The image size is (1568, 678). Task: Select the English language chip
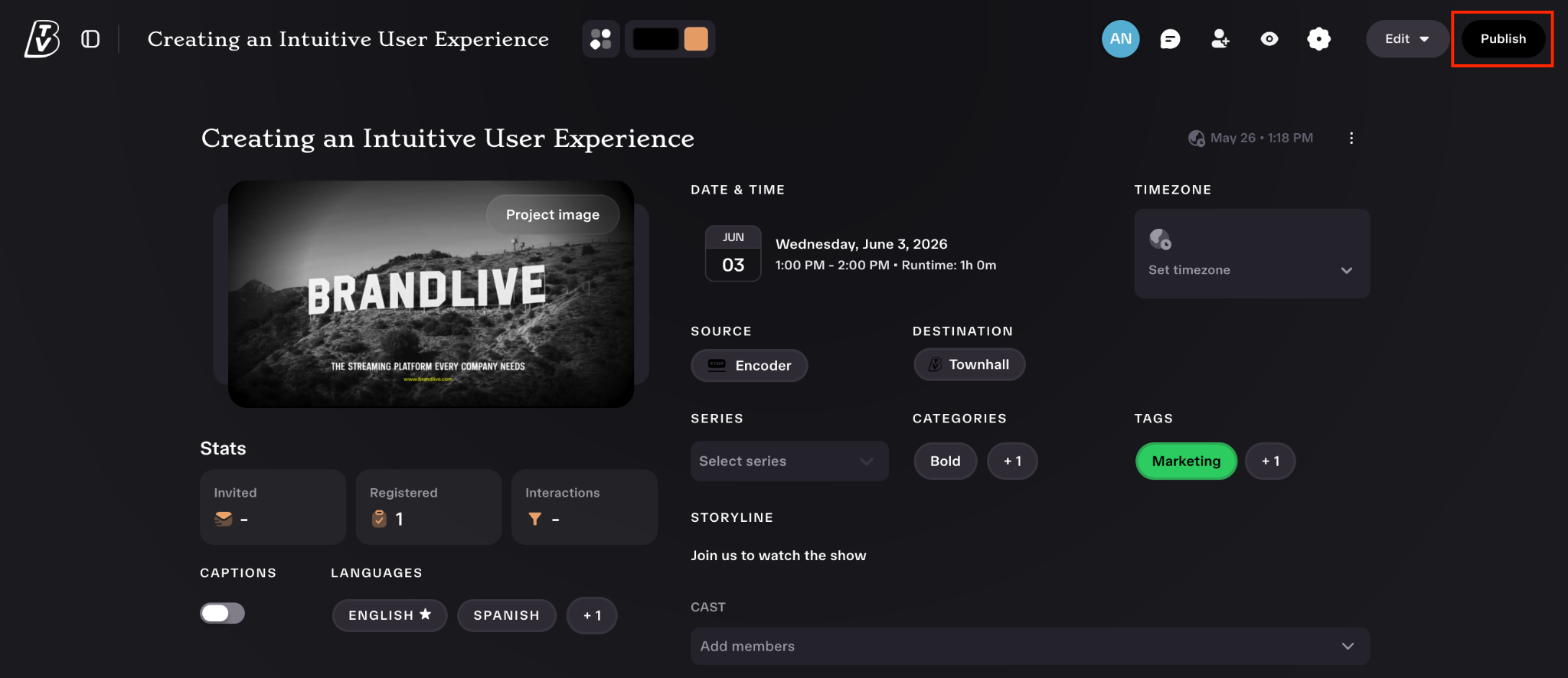click(x=390, y=615)
